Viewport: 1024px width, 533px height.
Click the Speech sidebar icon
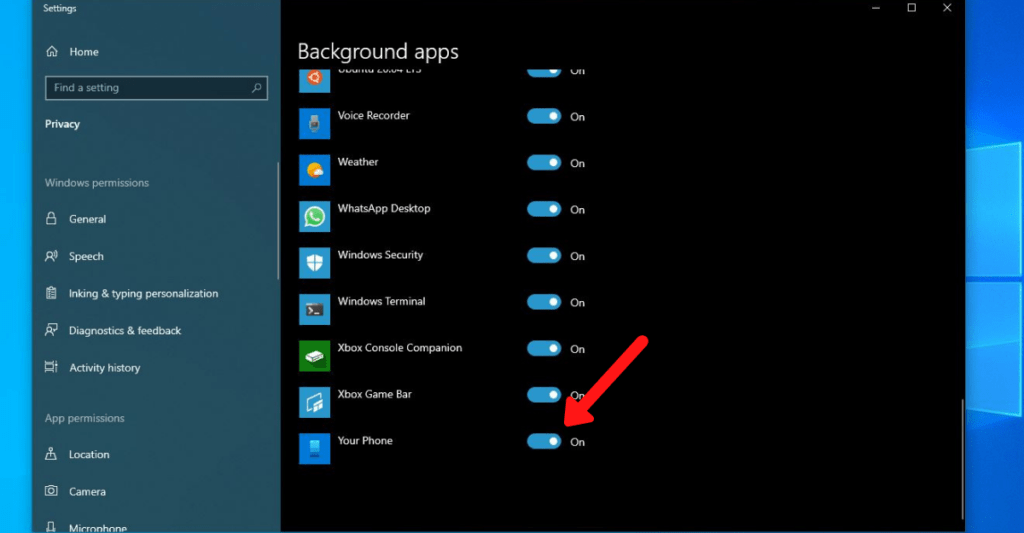pos(51,256)
